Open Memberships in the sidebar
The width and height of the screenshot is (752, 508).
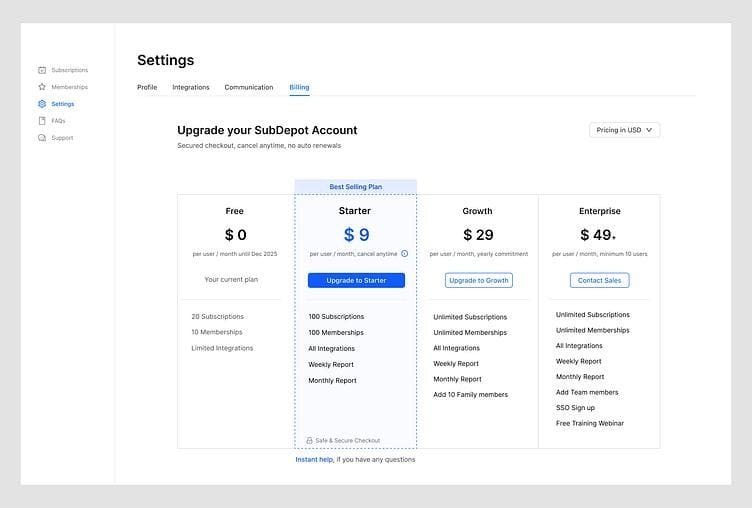(70, 87)
